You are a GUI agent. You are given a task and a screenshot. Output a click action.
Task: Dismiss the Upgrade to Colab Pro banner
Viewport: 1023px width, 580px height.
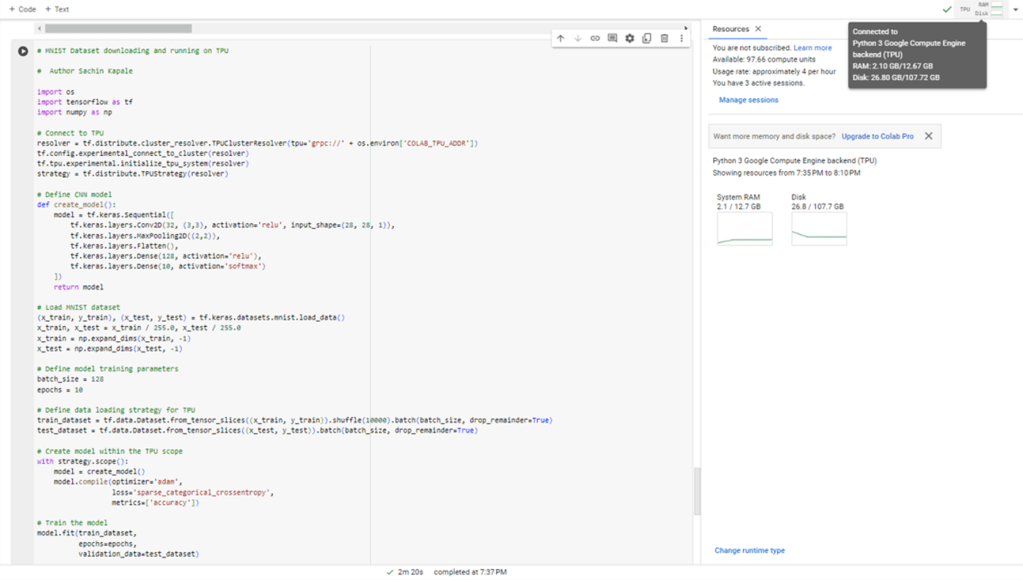tap(928, 136)
